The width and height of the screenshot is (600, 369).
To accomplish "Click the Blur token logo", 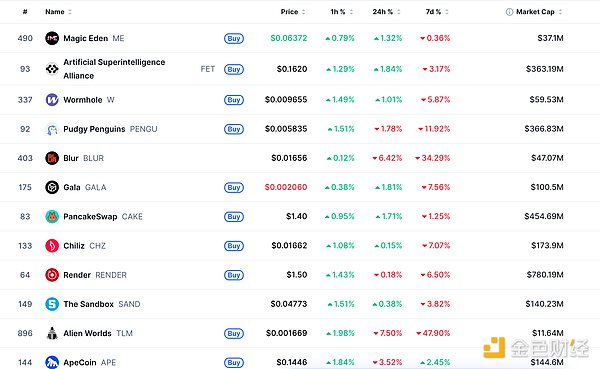I will (x=52, y=158).
